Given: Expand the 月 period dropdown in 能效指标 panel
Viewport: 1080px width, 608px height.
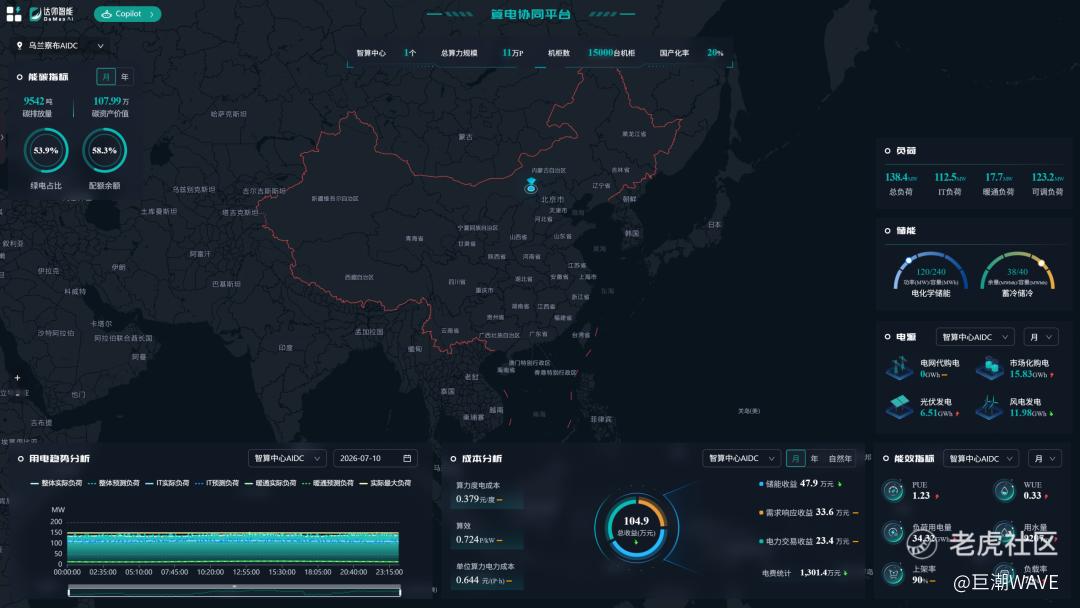Looking at the screenshot, I should (x=1043, y=459).
